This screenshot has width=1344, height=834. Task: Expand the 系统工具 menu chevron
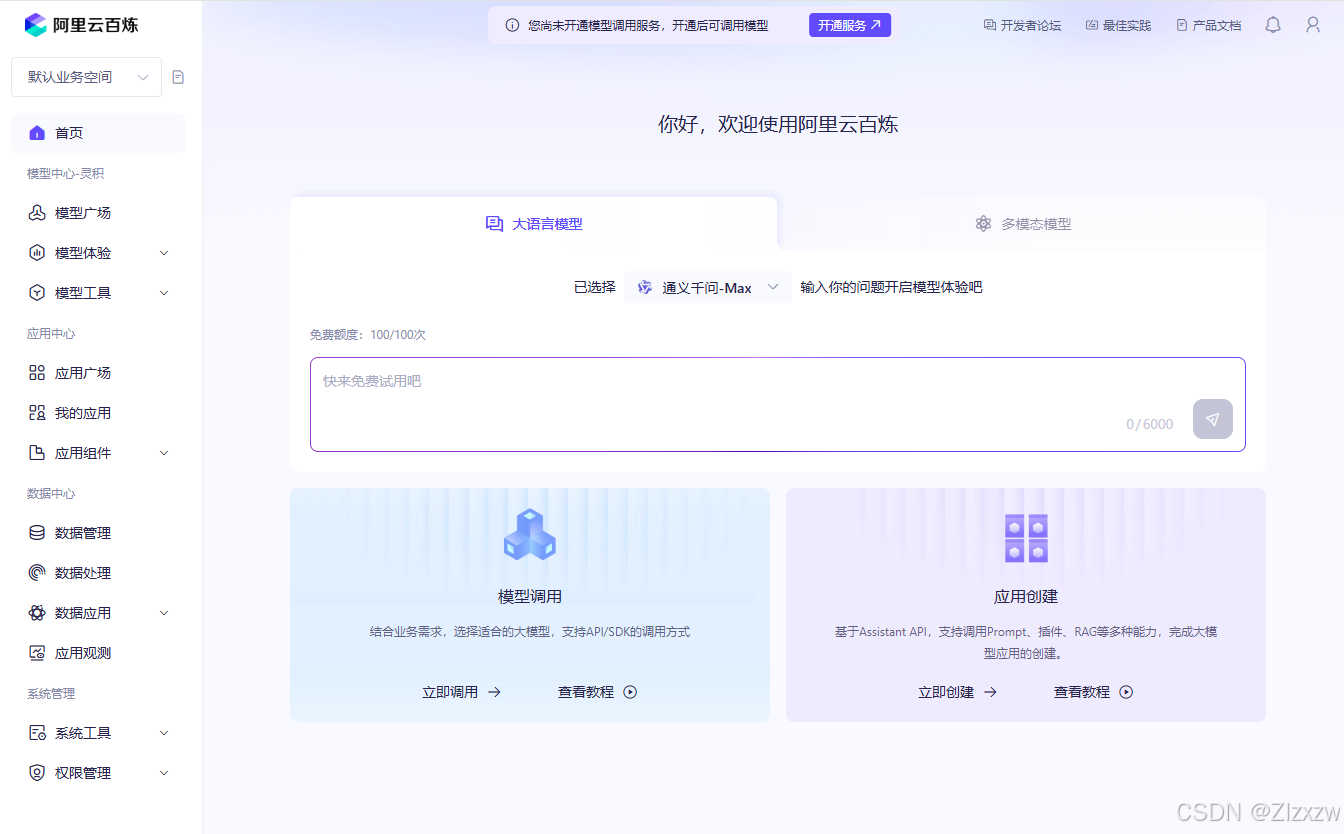[164, 733]
